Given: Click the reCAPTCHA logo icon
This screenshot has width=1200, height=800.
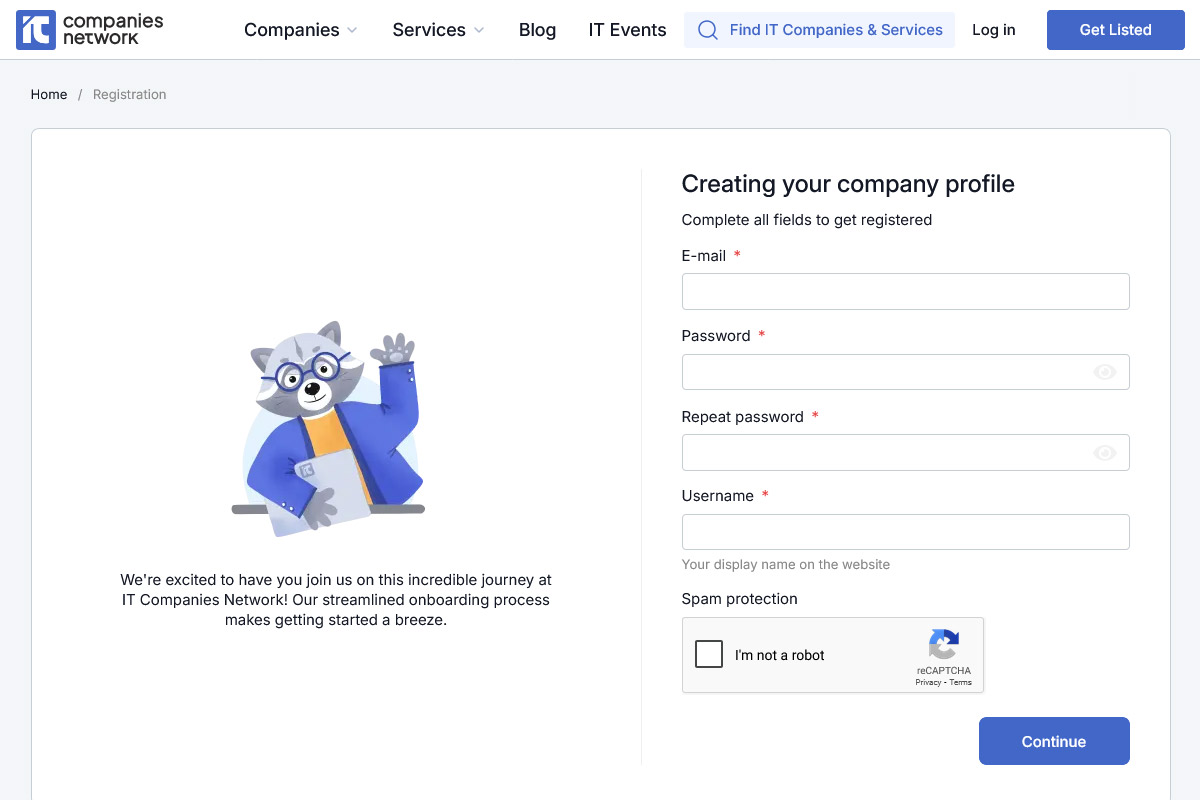Looking at the screenshot, I should click(943, 644).
